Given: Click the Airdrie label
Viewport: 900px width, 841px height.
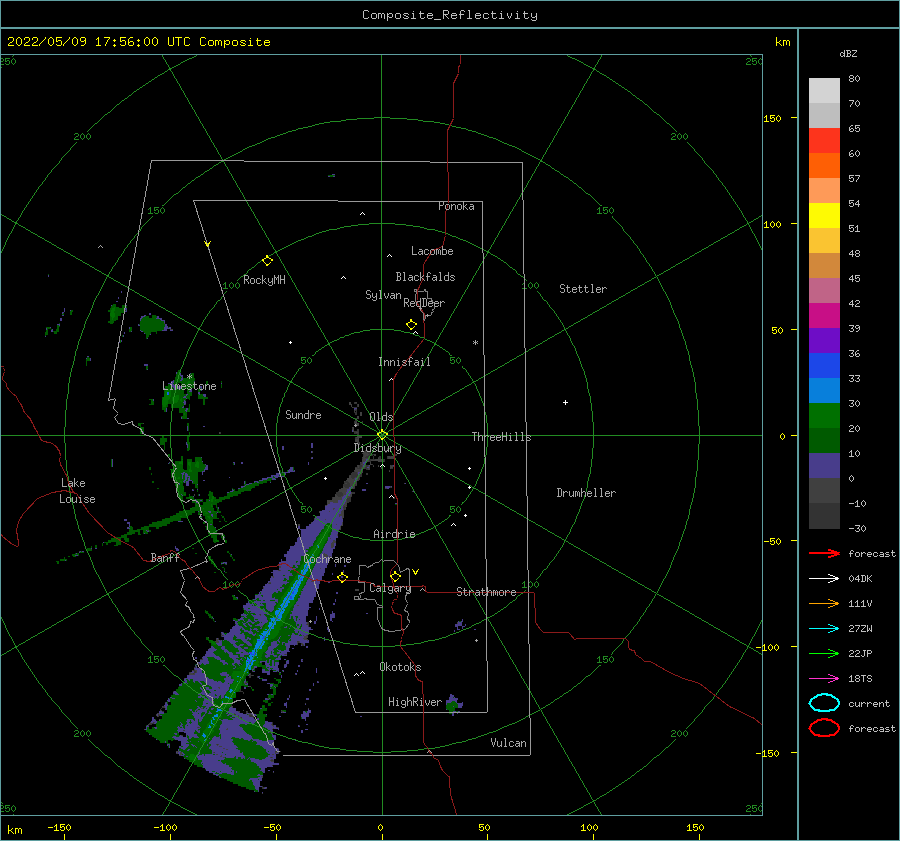Looking at the screenshot, I should [394, 534].
